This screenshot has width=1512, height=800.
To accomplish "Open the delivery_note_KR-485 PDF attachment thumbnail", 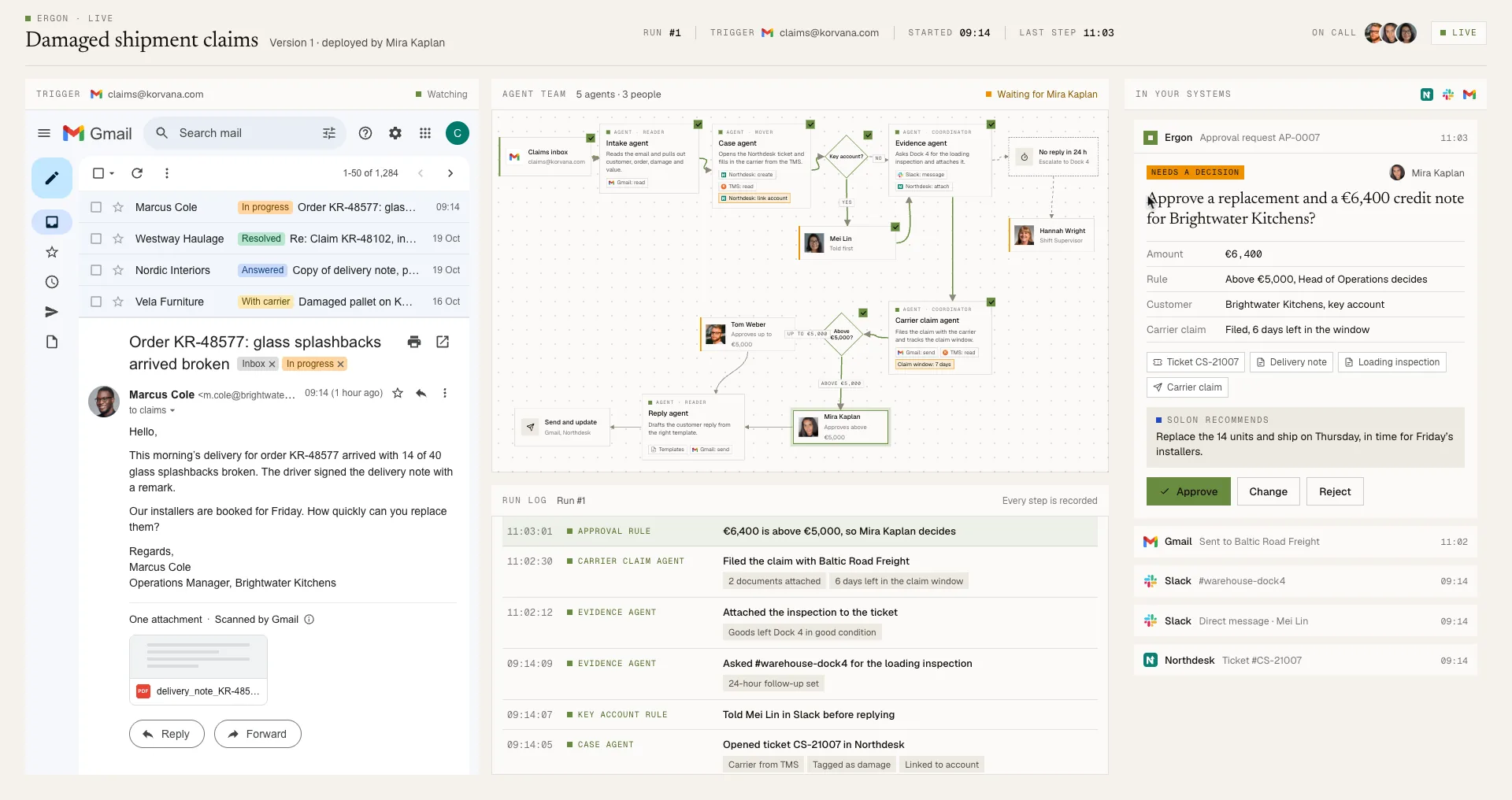I will click(198, 669).
